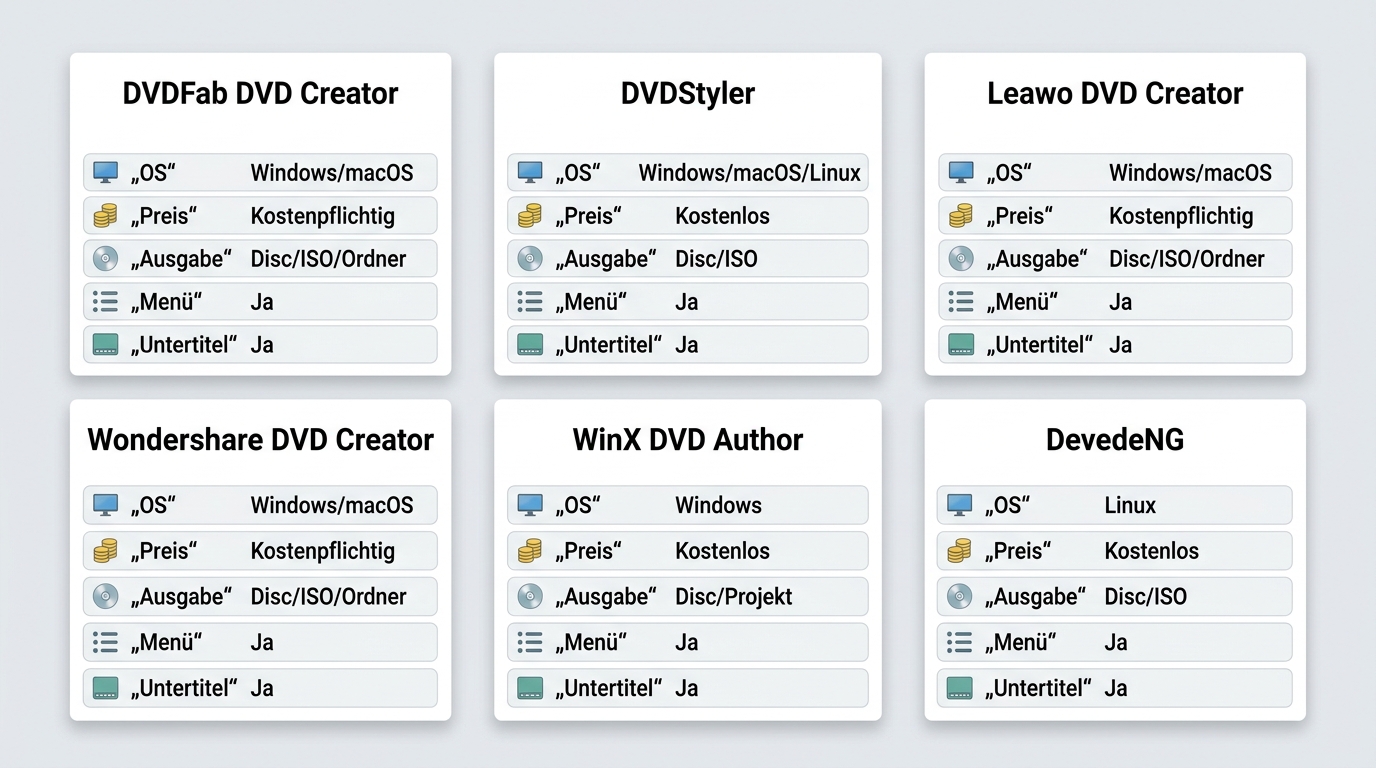Click the „Untertitel“ label in DVDFab card
1376x768 pixels.
(184, 345)
